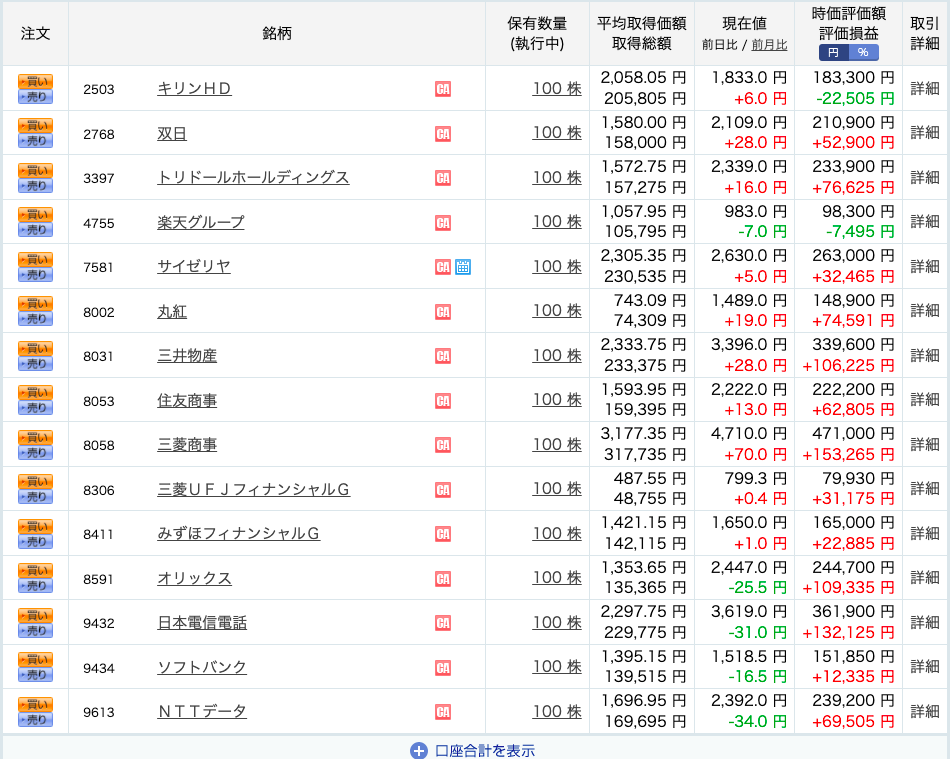The image size is (951, 759).
Task: Open the NTTデータ stock link
Action: point(202,712)
